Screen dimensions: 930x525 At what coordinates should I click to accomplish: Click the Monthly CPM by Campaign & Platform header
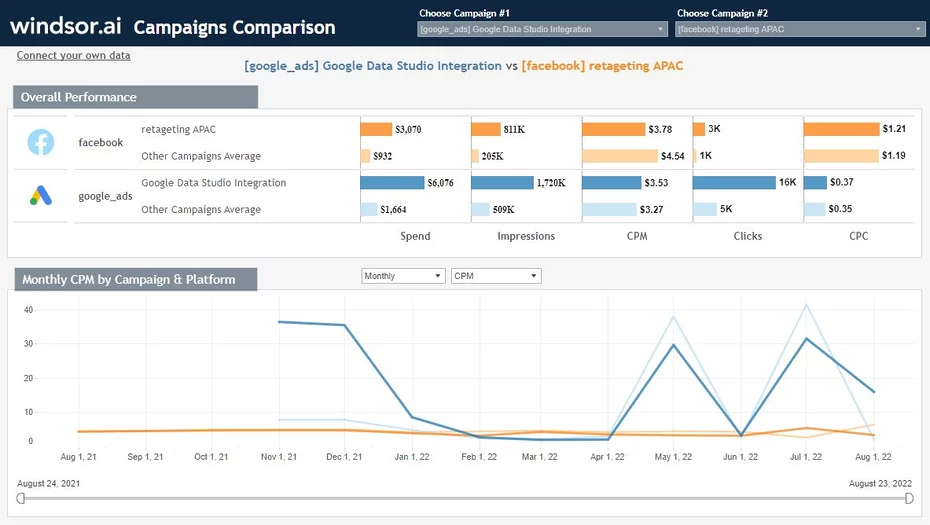pos(136,279)
